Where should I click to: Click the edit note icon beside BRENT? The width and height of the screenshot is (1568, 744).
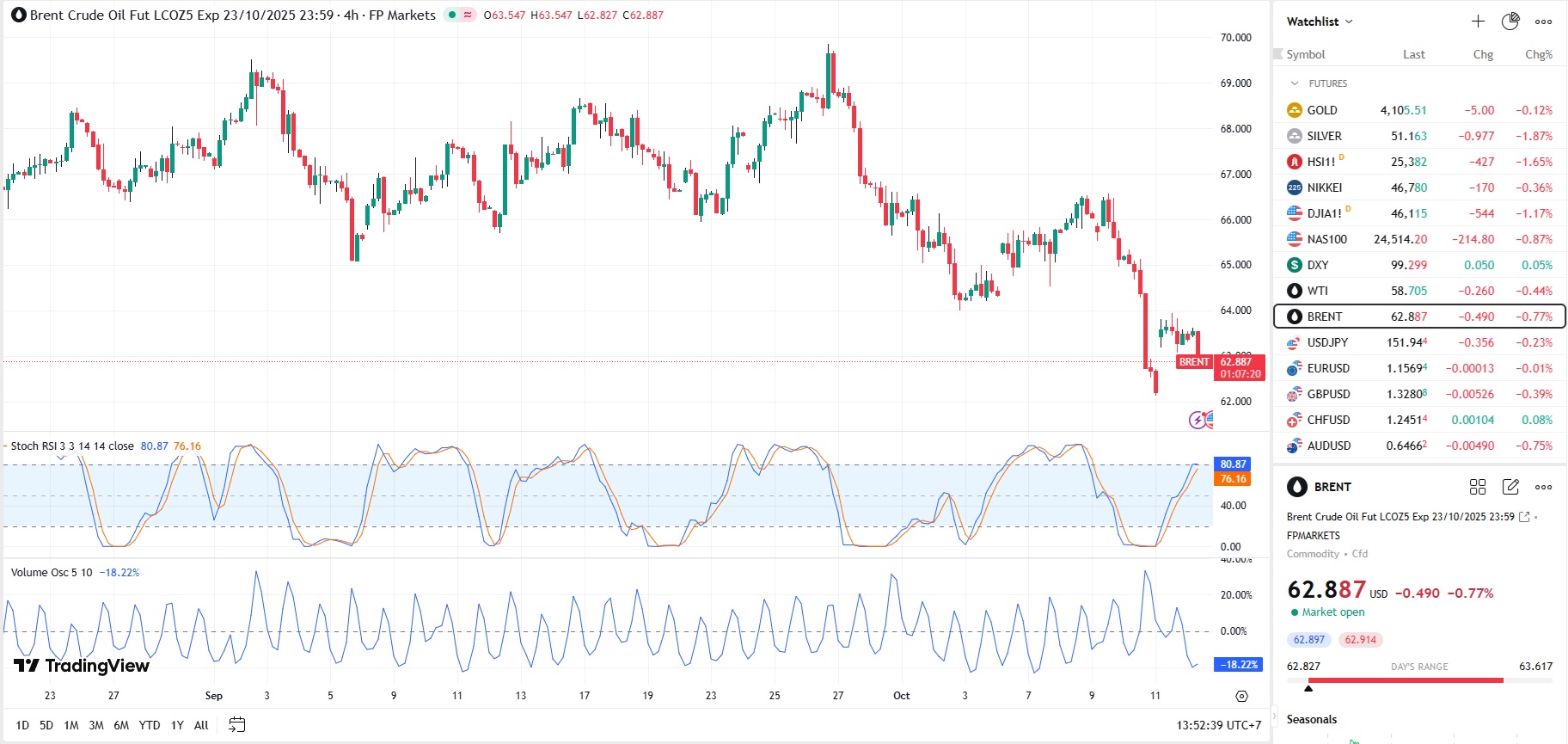[x=1510, y=487]
